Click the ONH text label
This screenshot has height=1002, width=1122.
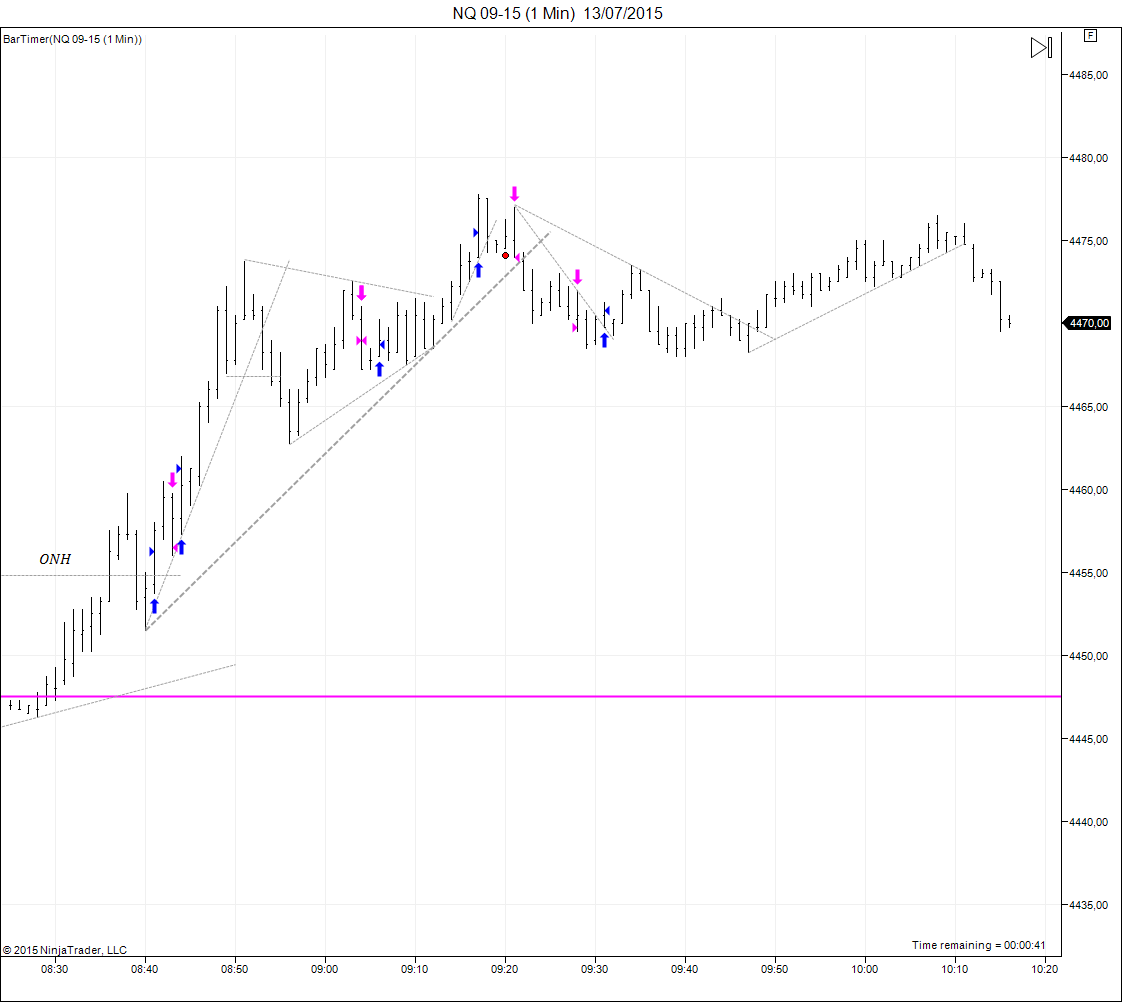(x=55, y=559)
